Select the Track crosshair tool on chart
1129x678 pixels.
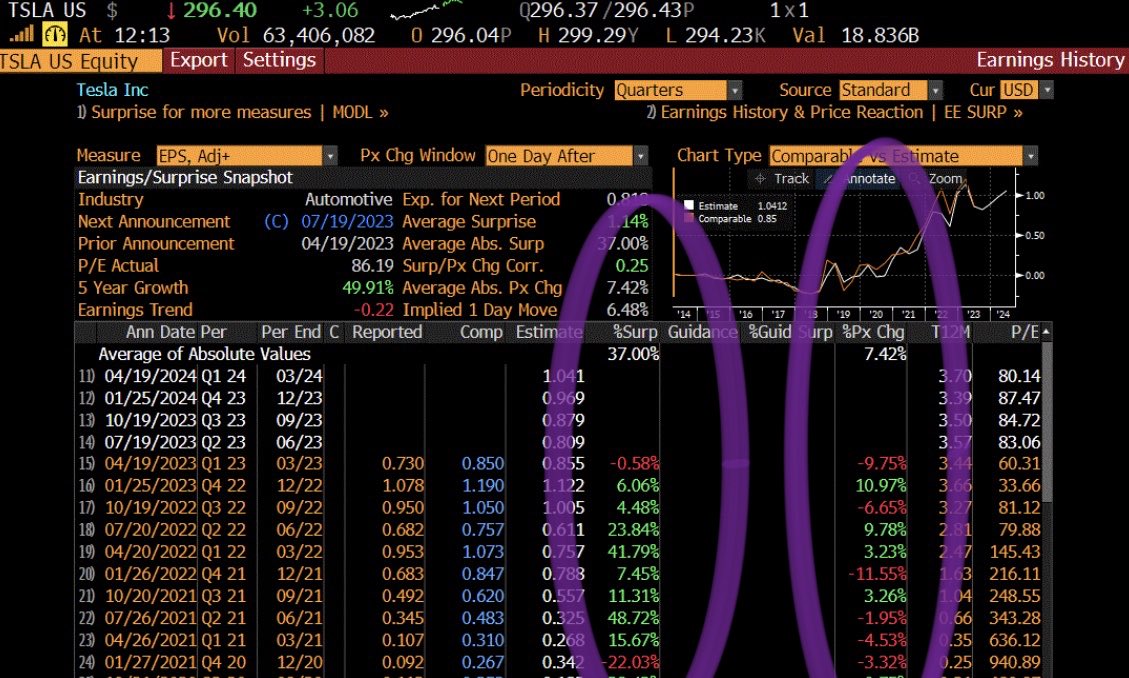point(781,178)
